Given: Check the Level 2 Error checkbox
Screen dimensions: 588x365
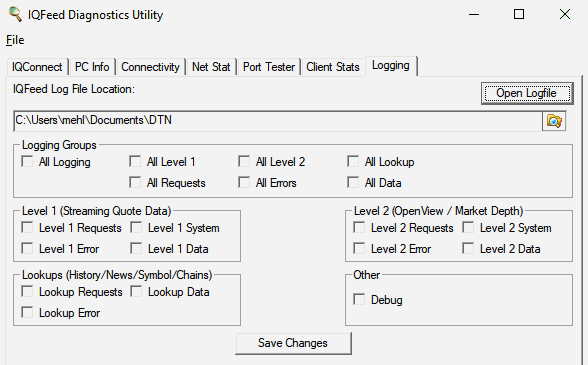Looking at the screenshot, I should (x=359, y=249).
